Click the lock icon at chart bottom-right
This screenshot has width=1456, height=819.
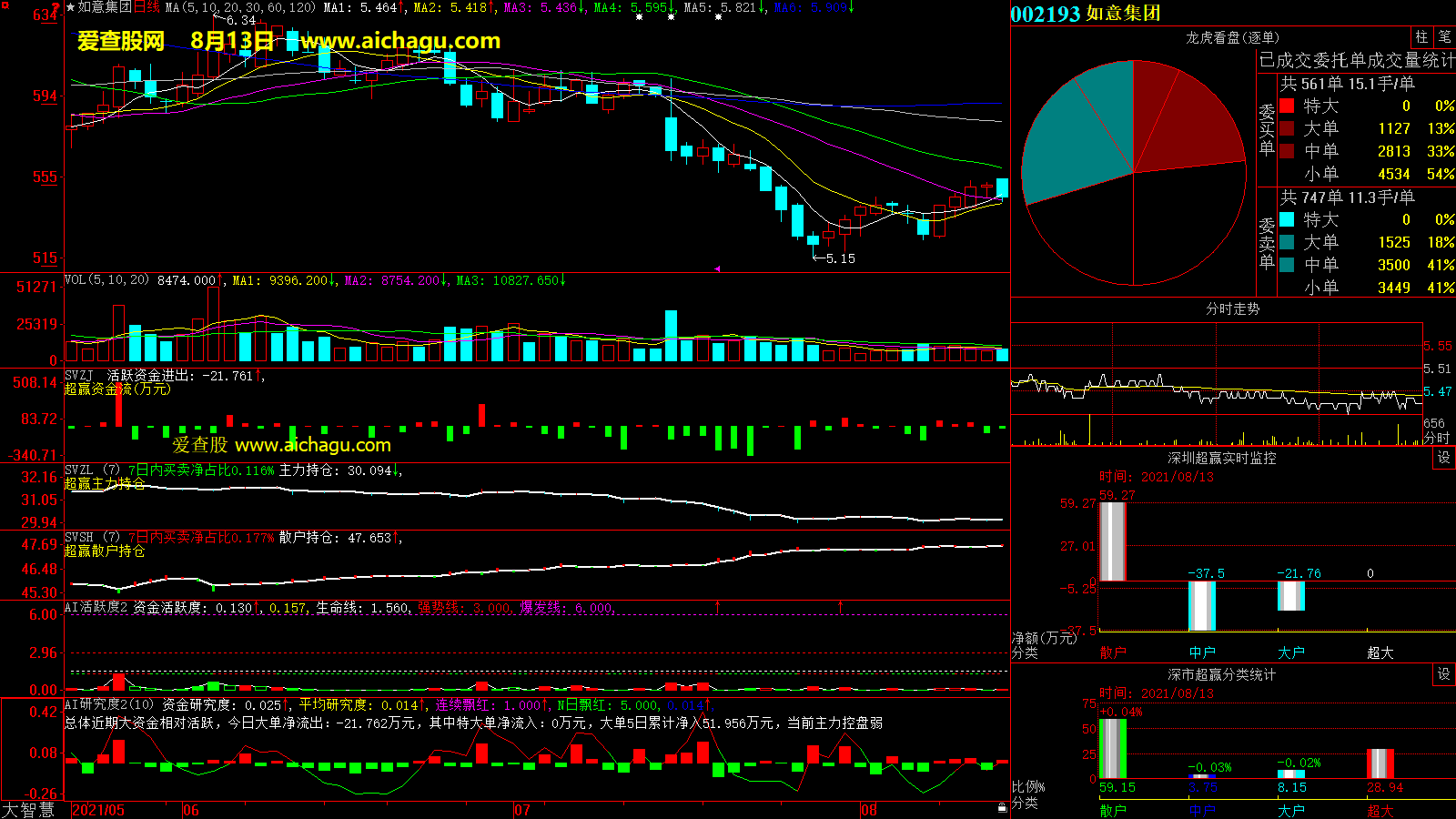coord(1002,807)
